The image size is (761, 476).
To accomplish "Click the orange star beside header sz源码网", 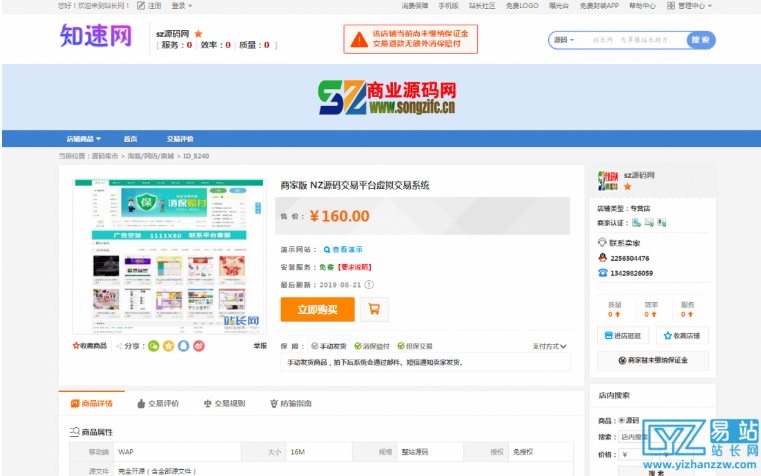I will pyautogui.click(x=198, y=33).
